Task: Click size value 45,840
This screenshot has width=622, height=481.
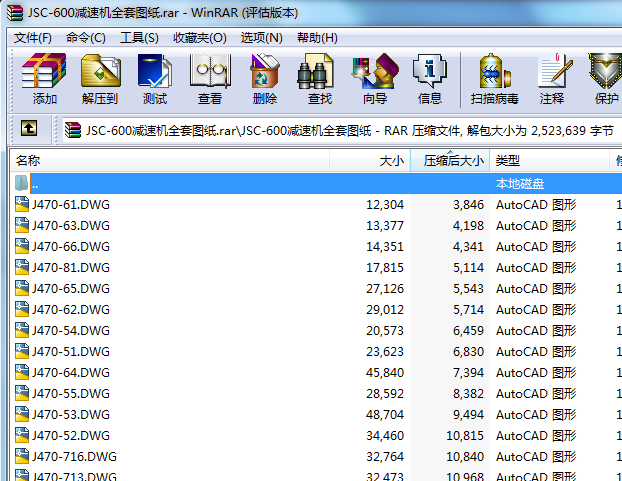Action: (385, 373)
